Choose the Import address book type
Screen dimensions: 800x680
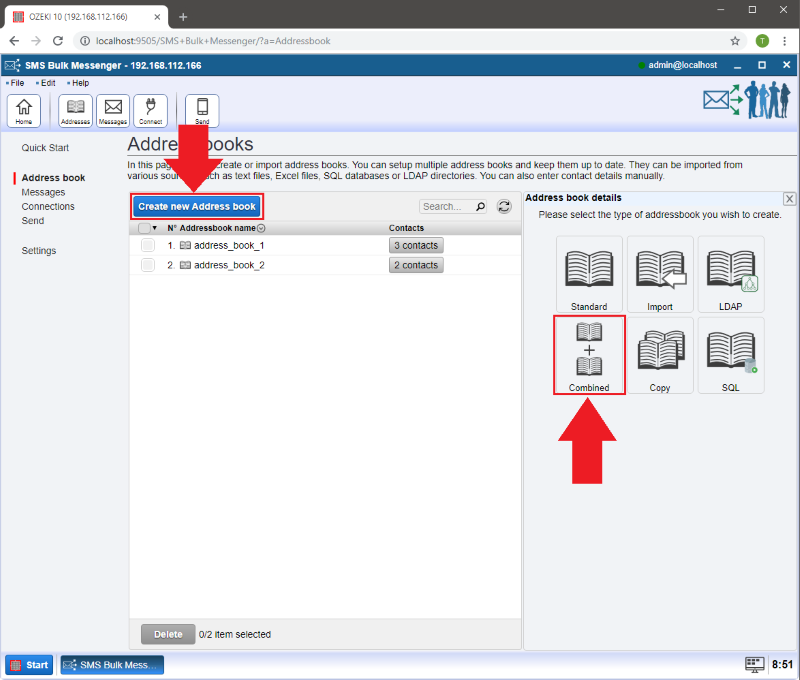tap(660, 275)
